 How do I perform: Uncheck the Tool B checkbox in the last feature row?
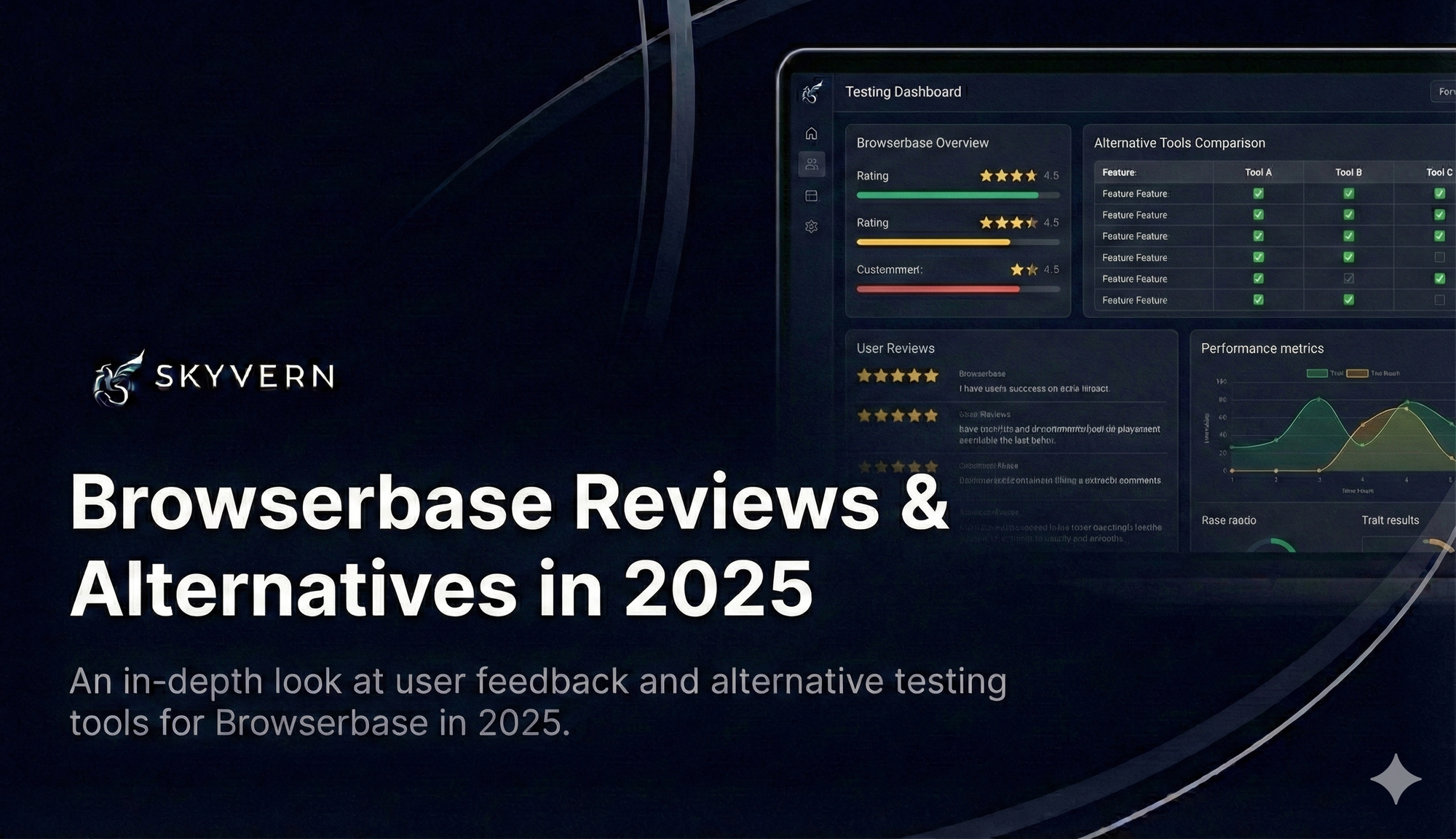[1348, 300]
